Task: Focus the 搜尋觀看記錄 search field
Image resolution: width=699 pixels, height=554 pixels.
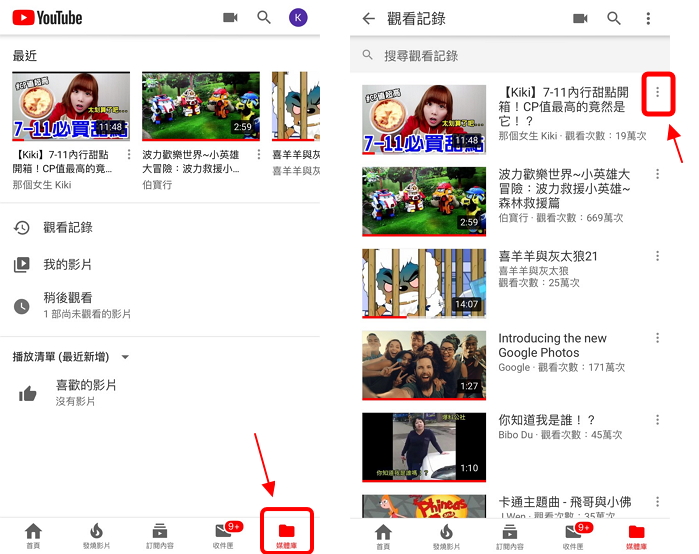Action: (510, 55)
